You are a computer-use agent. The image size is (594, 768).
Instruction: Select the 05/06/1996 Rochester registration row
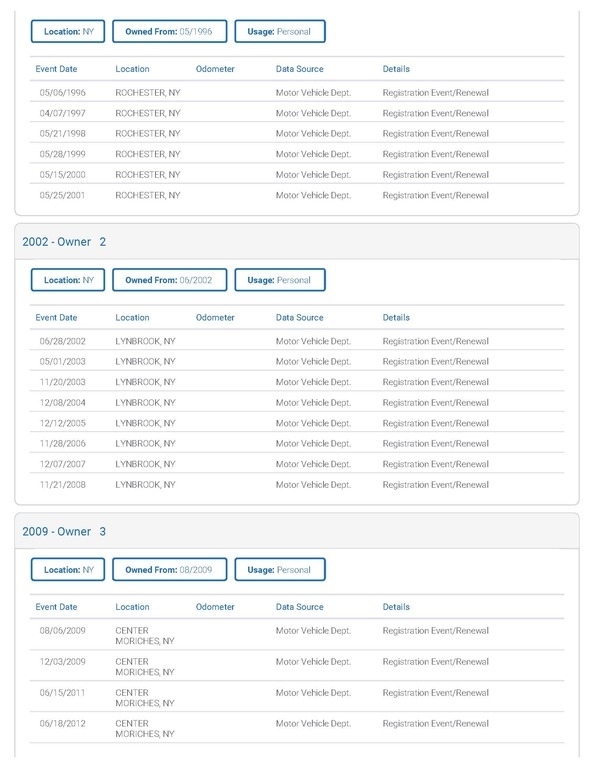coord(297,93)
